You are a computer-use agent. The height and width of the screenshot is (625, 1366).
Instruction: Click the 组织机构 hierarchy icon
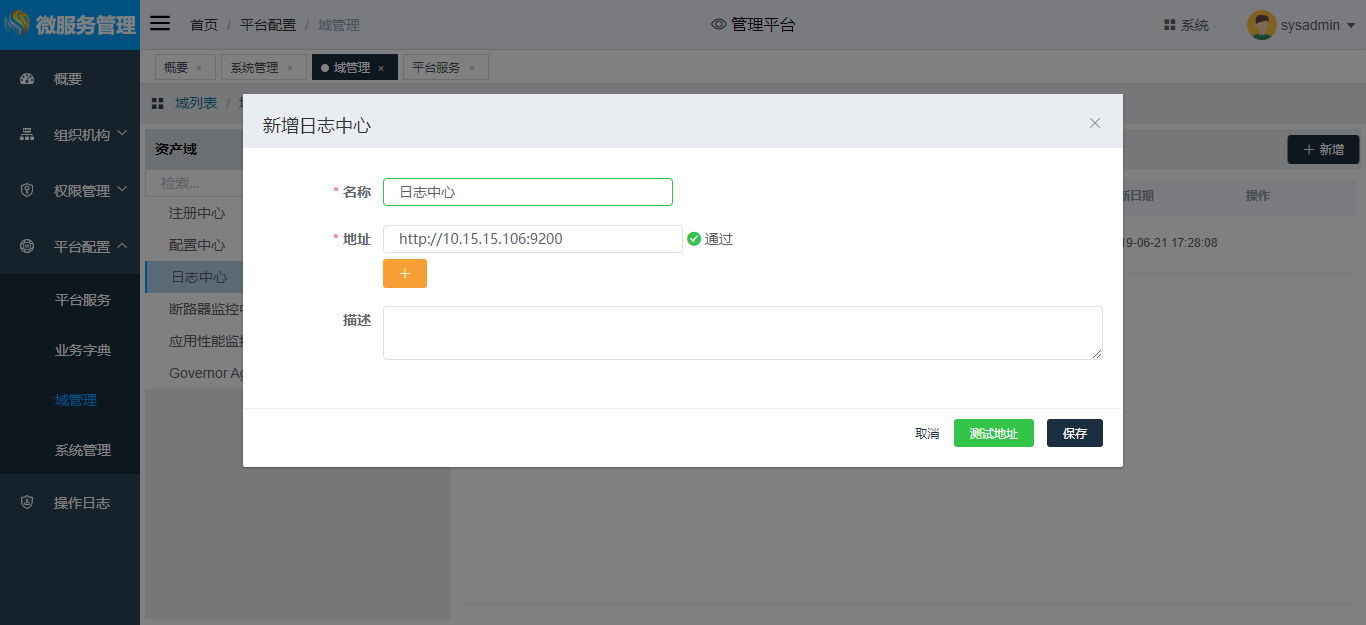click(x=27, y=135)
